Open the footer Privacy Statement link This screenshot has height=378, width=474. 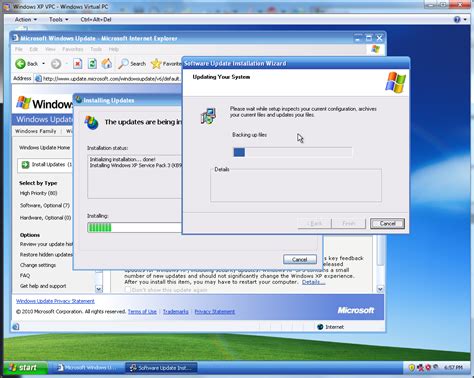coord(215,311)
